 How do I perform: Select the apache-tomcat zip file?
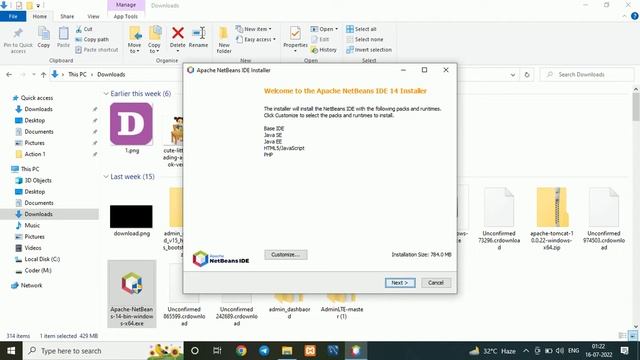point(552,218)
